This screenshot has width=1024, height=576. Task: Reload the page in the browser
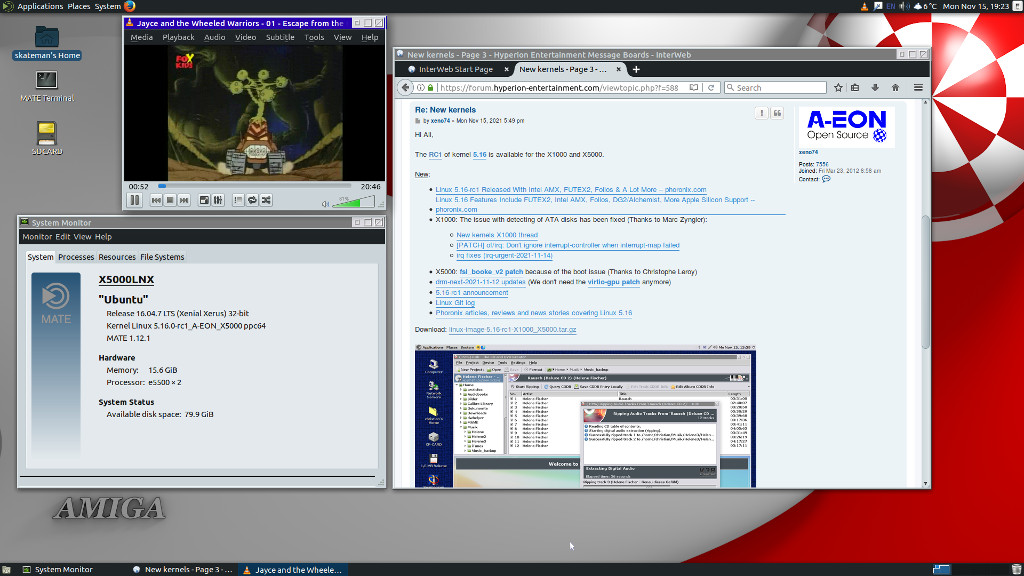point(711,88)
